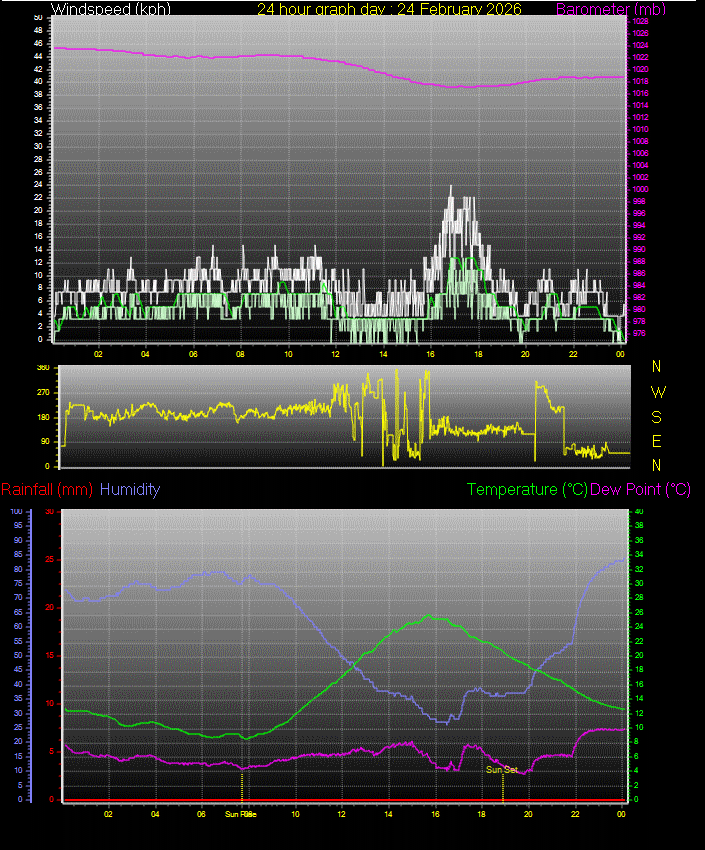Click the '1000' barometer scale value
Image resolution: width=705 pixels, height=850 pixels.
tap(640, 189)
